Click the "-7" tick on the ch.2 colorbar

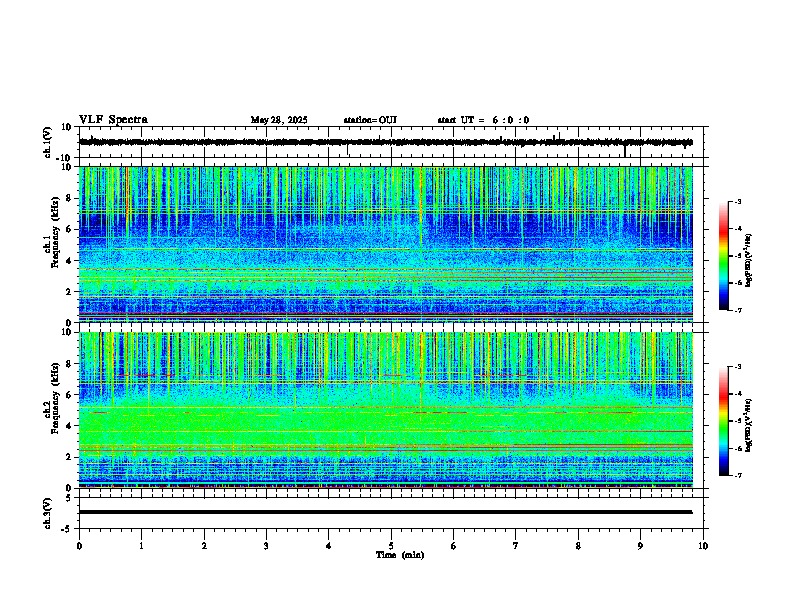(738, 476)
